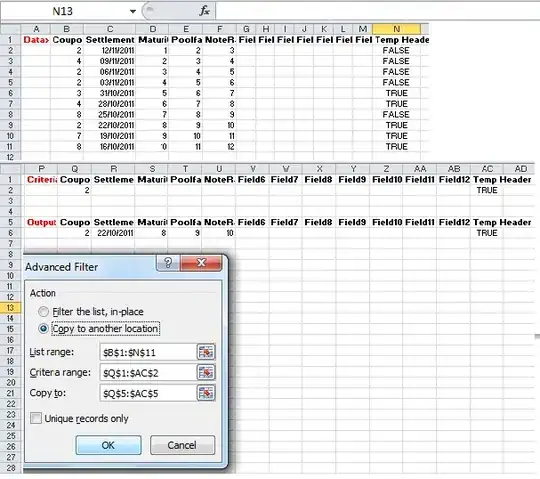Click value 12 in column F row 11
Image resolution: width=540 pixels, height=479 pixels.
(x=219, y=146)
